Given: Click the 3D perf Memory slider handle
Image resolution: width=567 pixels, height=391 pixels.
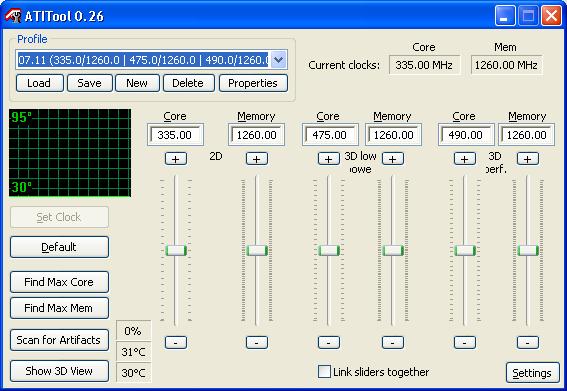Looking at the screenshot, I should [x=528, y=250].
